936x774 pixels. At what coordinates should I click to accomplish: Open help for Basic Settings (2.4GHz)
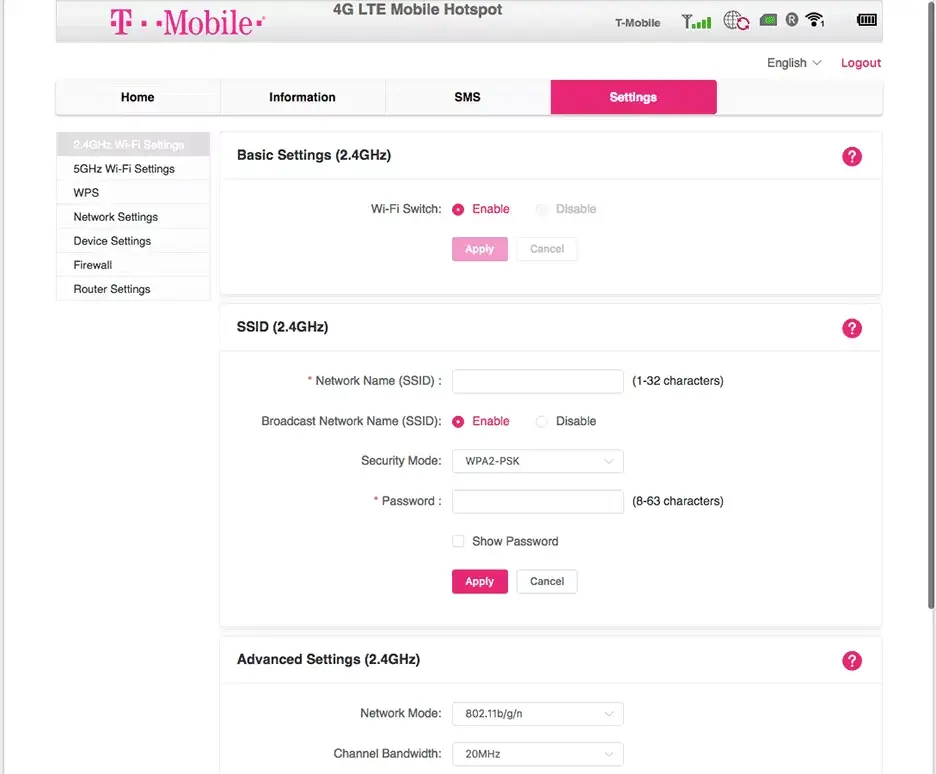coord(851,156)
